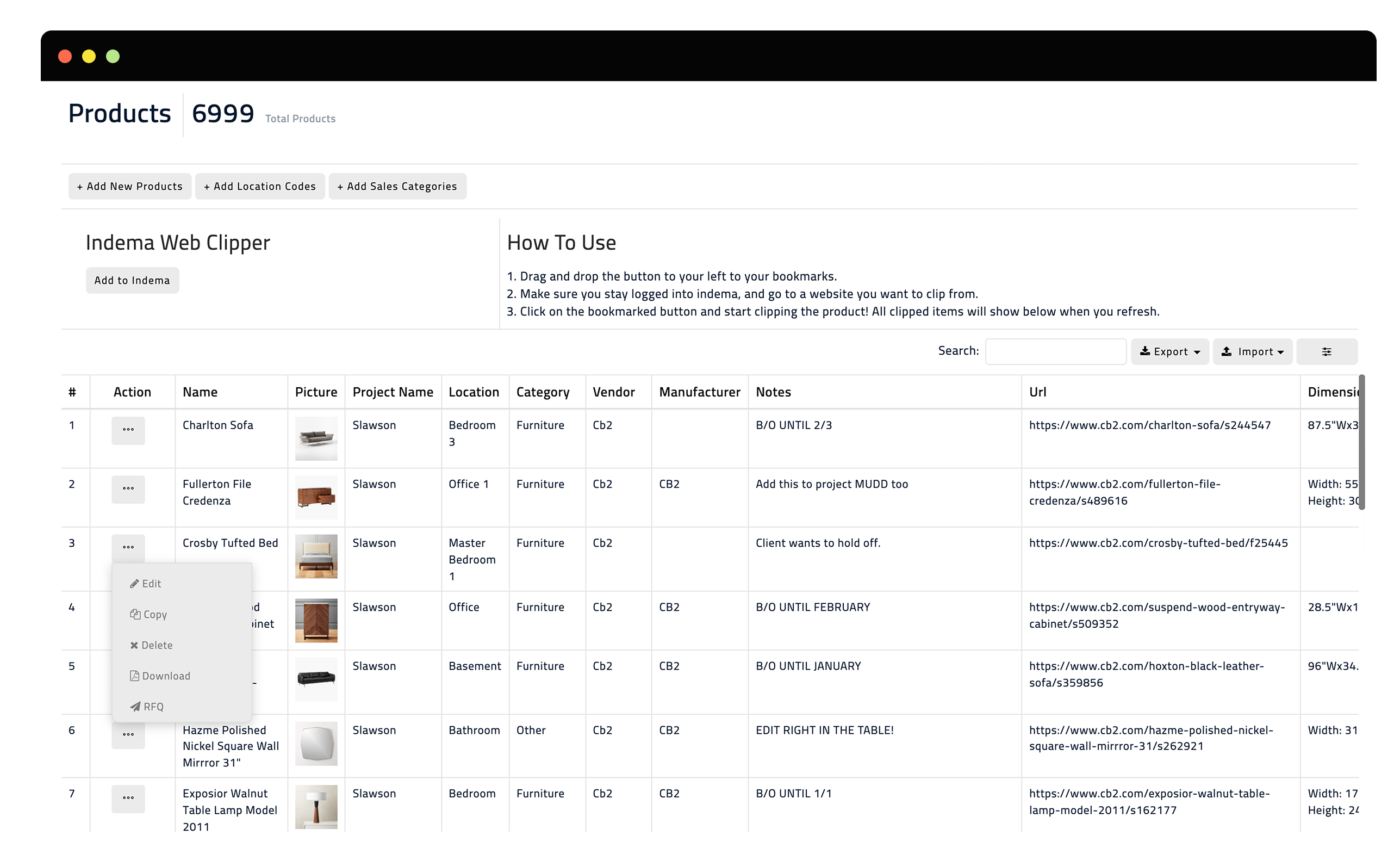Click the macOS yellow minimize window dot
The image size is (1400, 866).
(89, 56)
